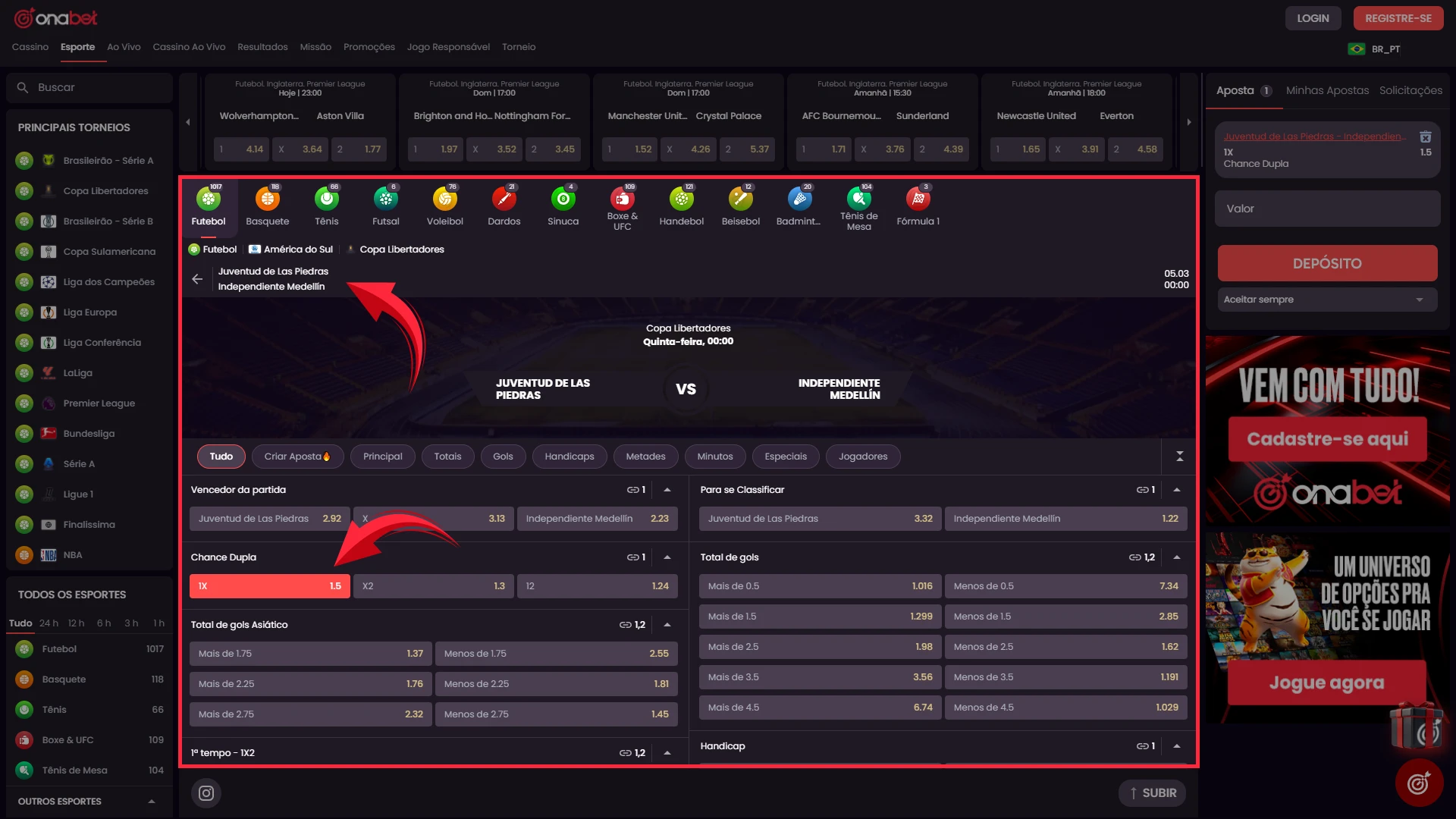
Task: Click the gift box icon
Action: click(1415, 726)
